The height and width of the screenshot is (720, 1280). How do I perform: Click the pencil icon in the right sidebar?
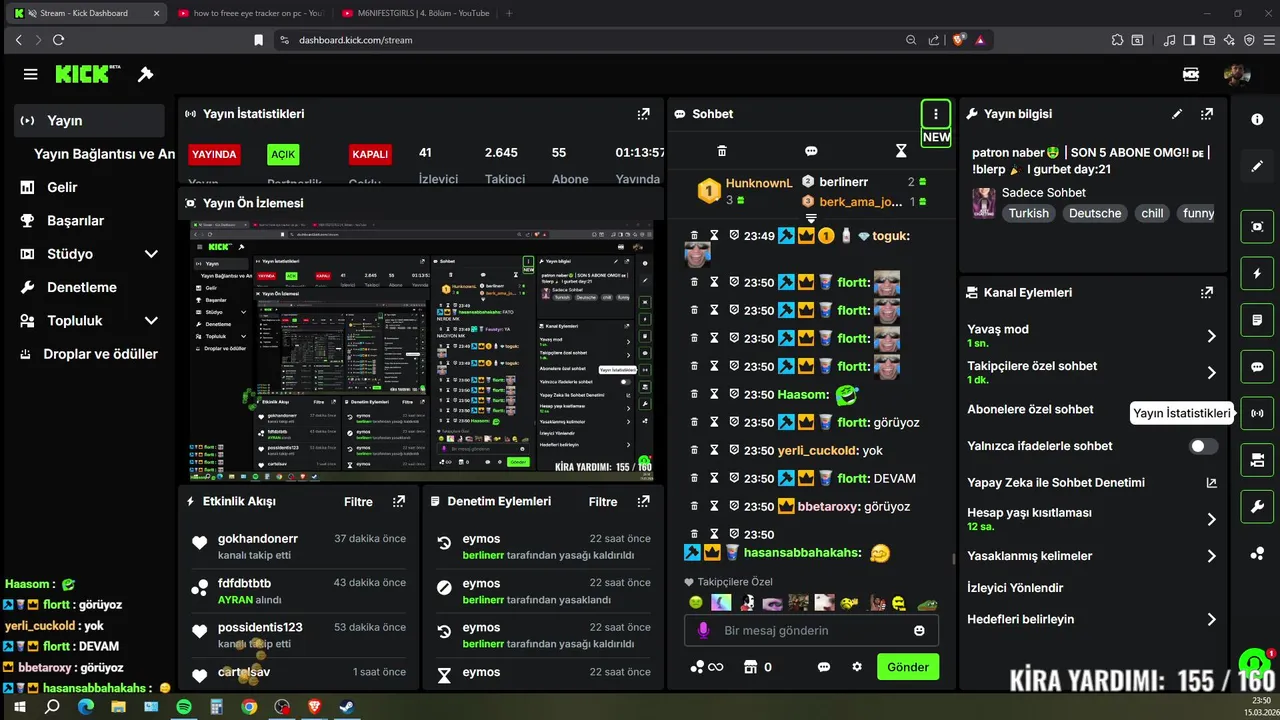1257,166
